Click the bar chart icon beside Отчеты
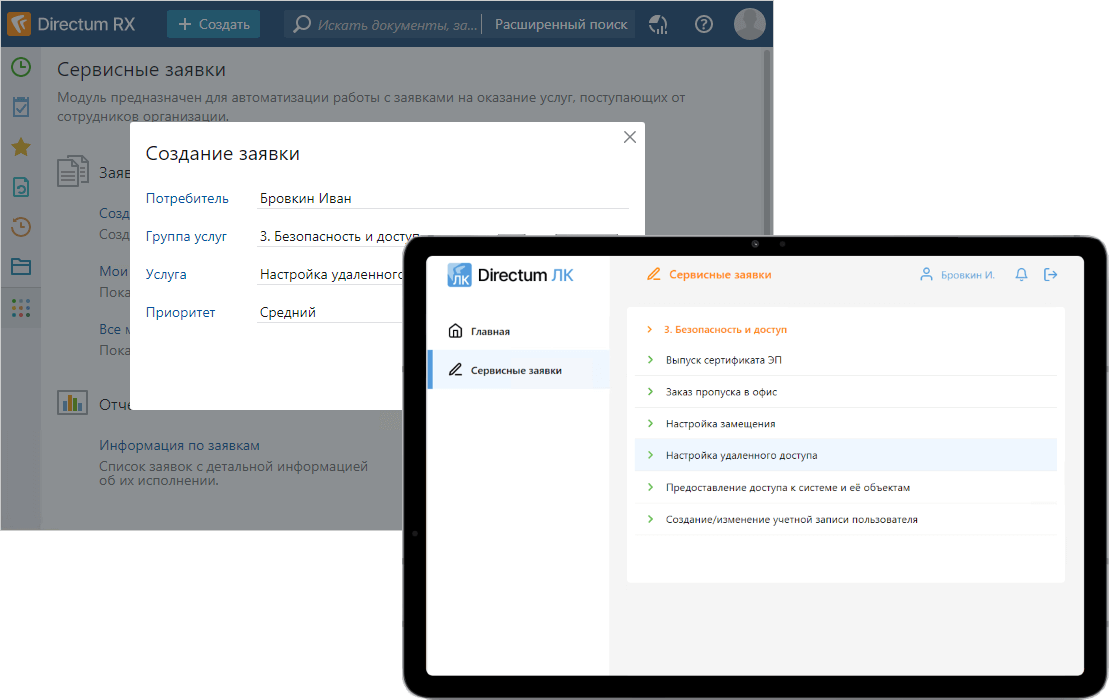Viewport: 1109px width, 700px height. click(x=72, y=403)
